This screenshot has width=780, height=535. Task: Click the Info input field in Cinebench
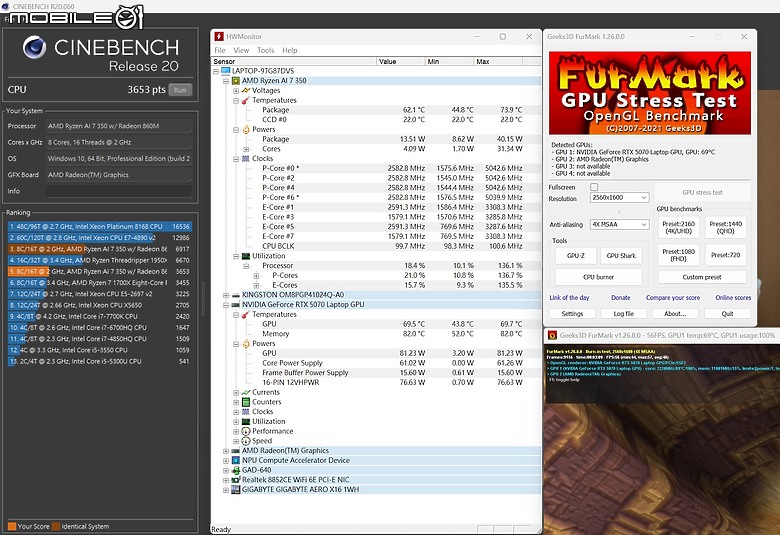pyautogui.click(x=118, y=191)
